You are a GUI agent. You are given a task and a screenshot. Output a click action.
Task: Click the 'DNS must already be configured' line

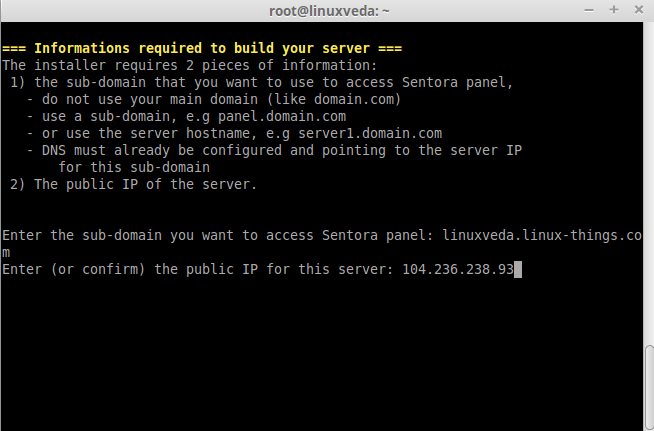click(274, 151)
